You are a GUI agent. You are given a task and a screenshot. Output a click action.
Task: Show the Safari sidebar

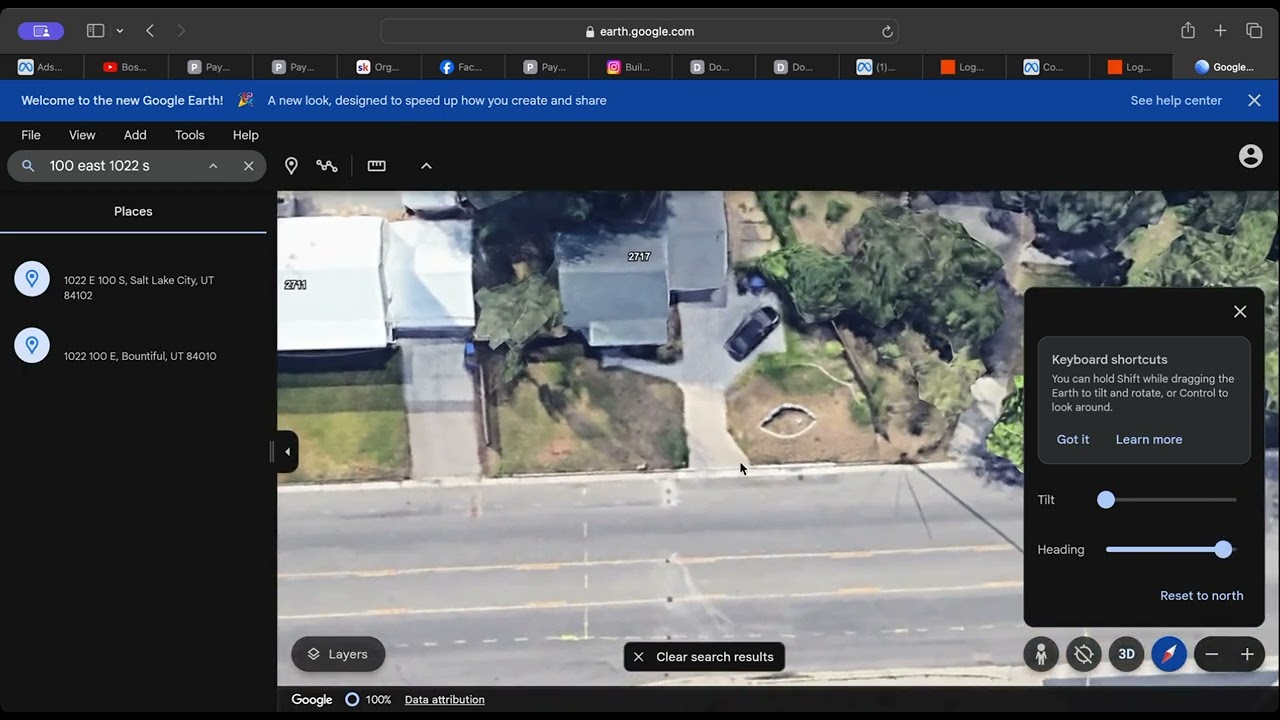pyautogui.click(x=96, y=31)
